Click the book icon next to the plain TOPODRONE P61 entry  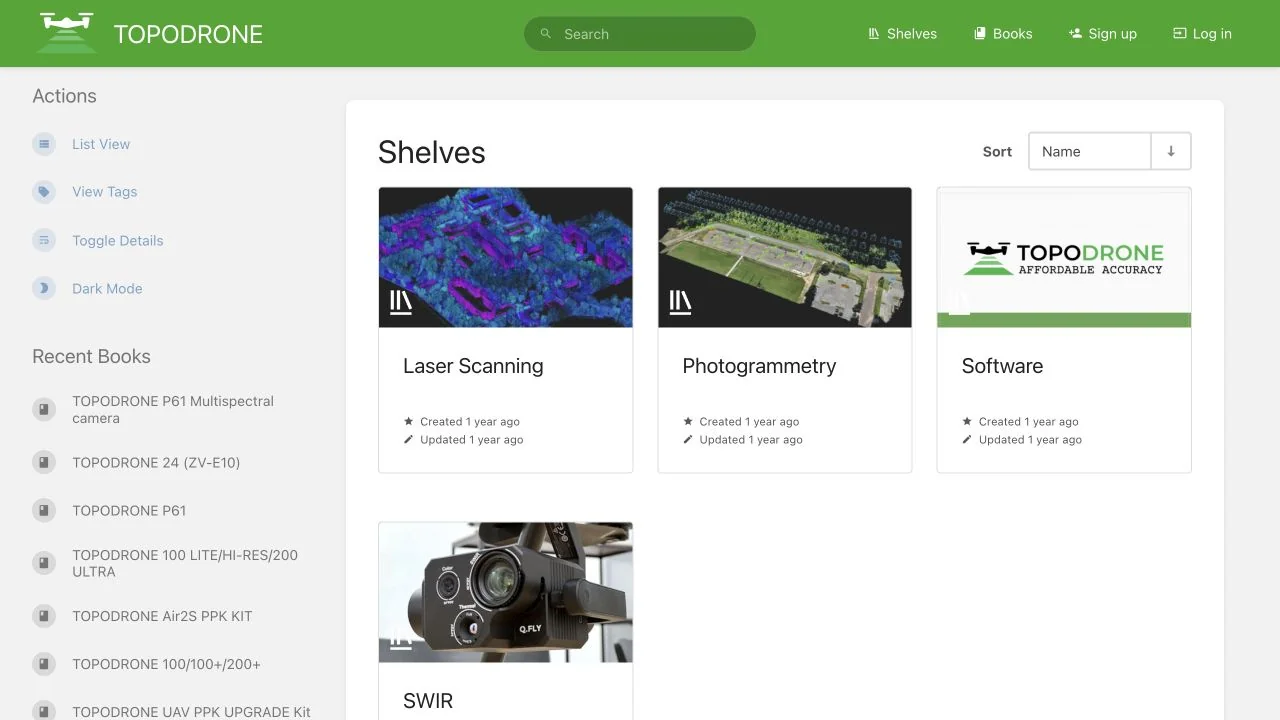pyautogui.click(x=44, y=510)
